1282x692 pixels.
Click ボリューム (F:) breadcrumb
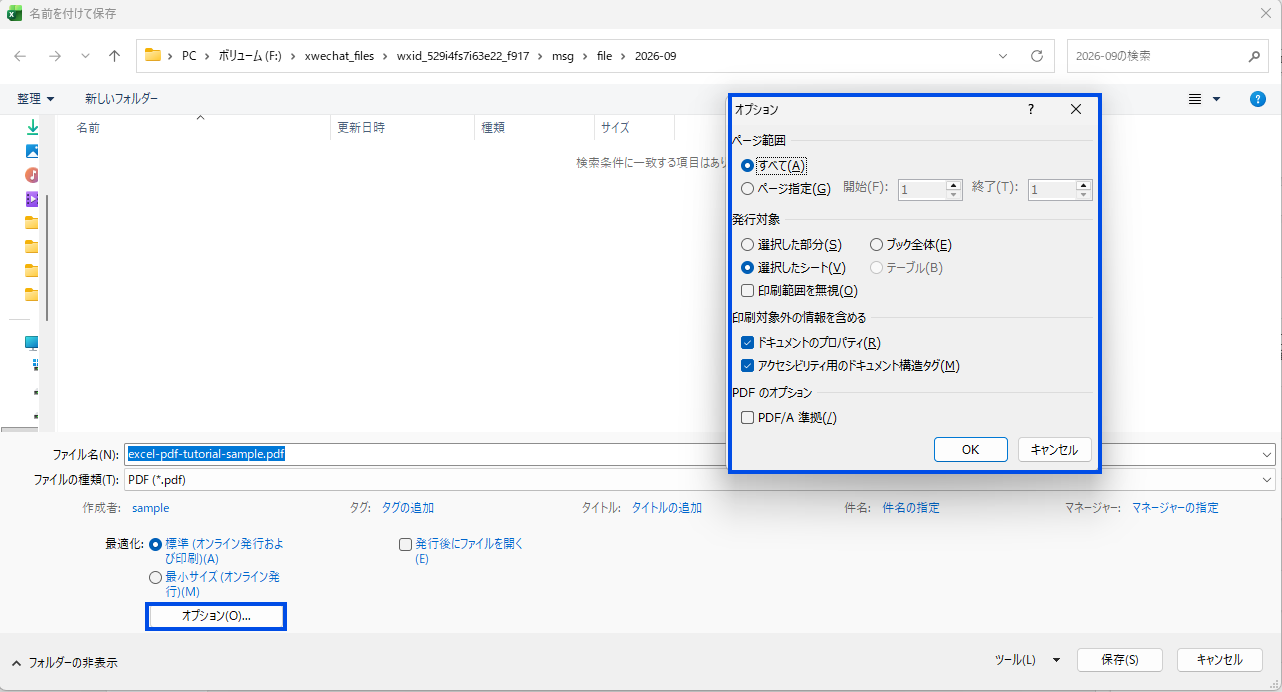[x=251, y=56]
